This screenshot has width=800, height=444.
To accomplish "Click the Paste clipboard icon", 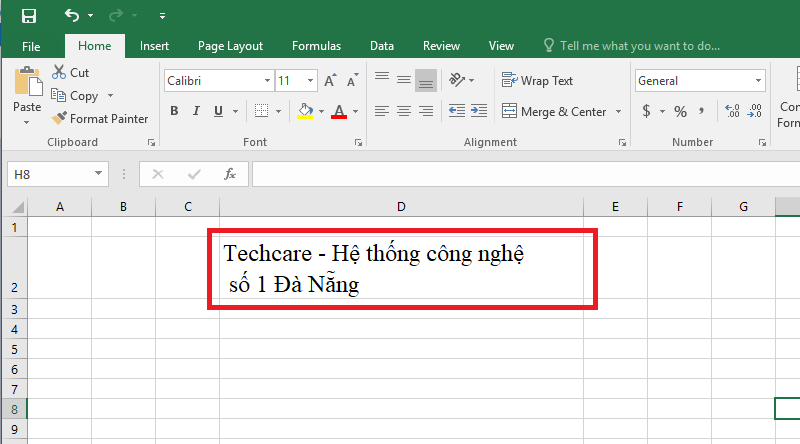I will (28, 82).
